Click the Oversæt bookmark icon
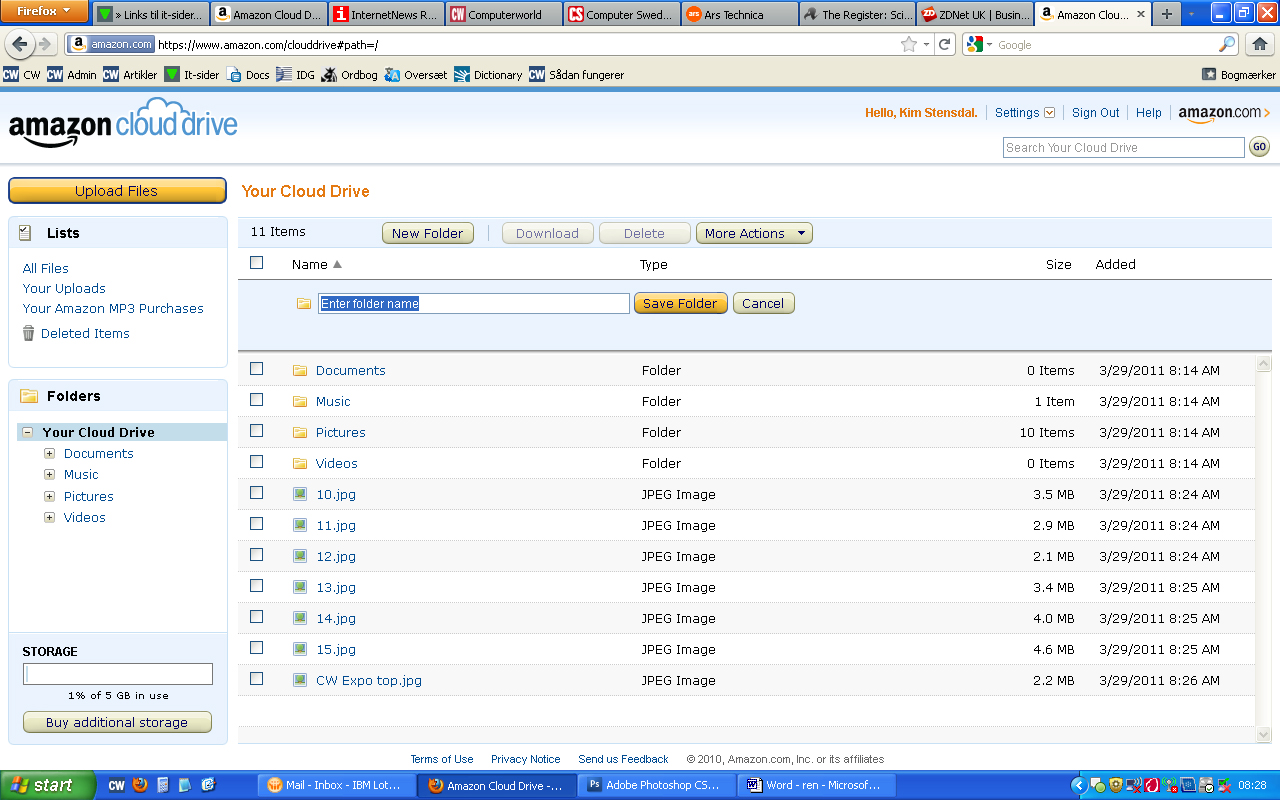1280x800 pixels. tap(393, 75)
